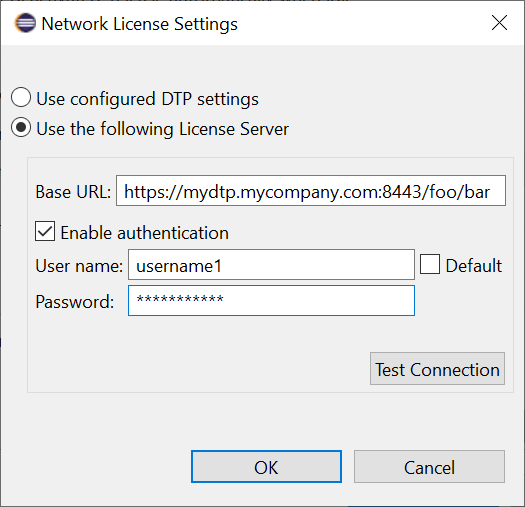This screenshot has height=507, width=525.
Task: Click the Enable authentication label text
Action: tap(145, 232)
